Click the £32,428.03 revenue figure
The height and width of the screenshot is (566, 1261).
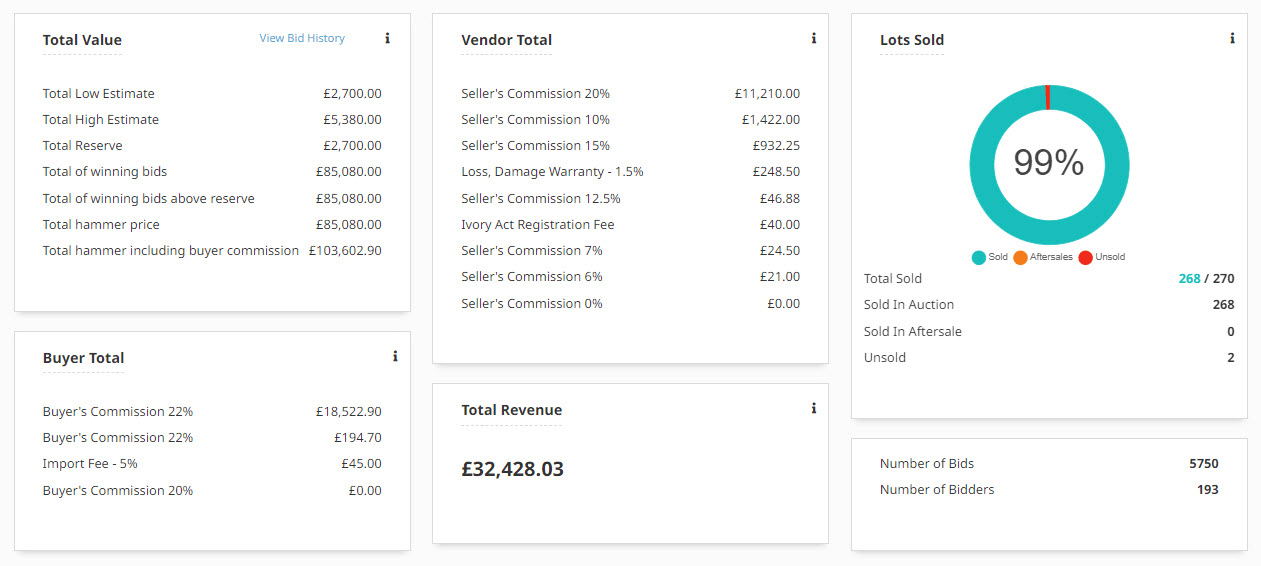pos(512,469)
